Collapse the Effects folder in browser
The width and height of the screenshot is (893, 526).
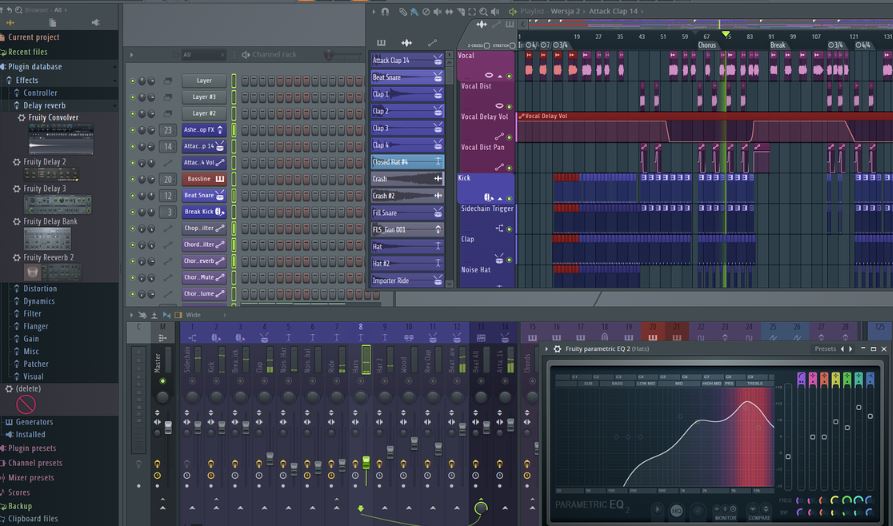(x=26, y=80)
